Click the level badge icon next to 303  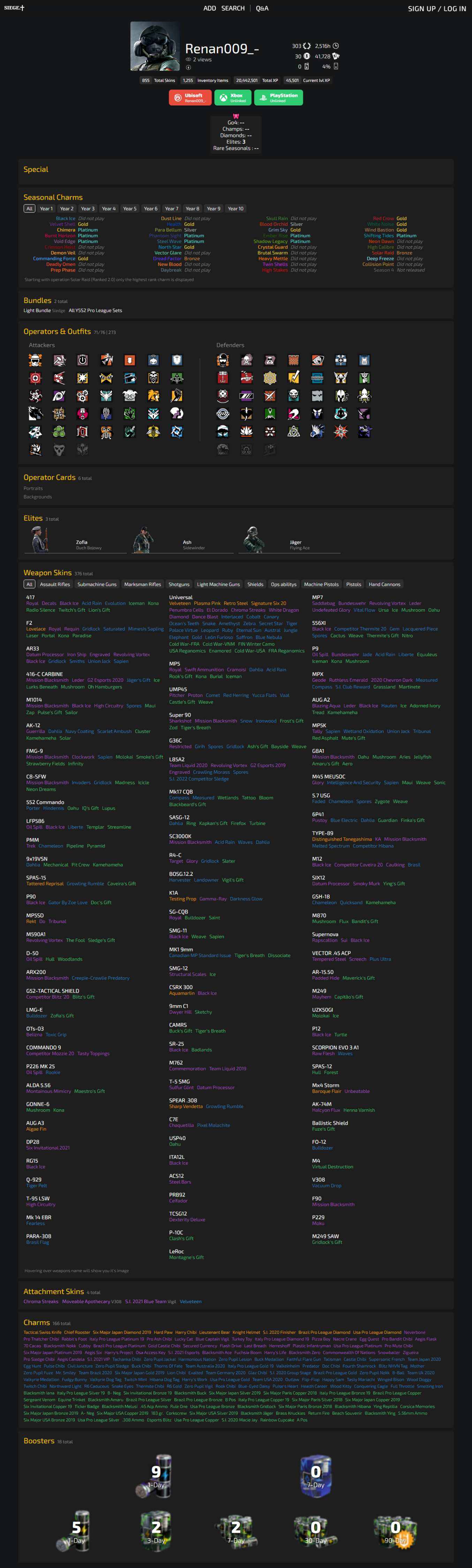[307, 46]
